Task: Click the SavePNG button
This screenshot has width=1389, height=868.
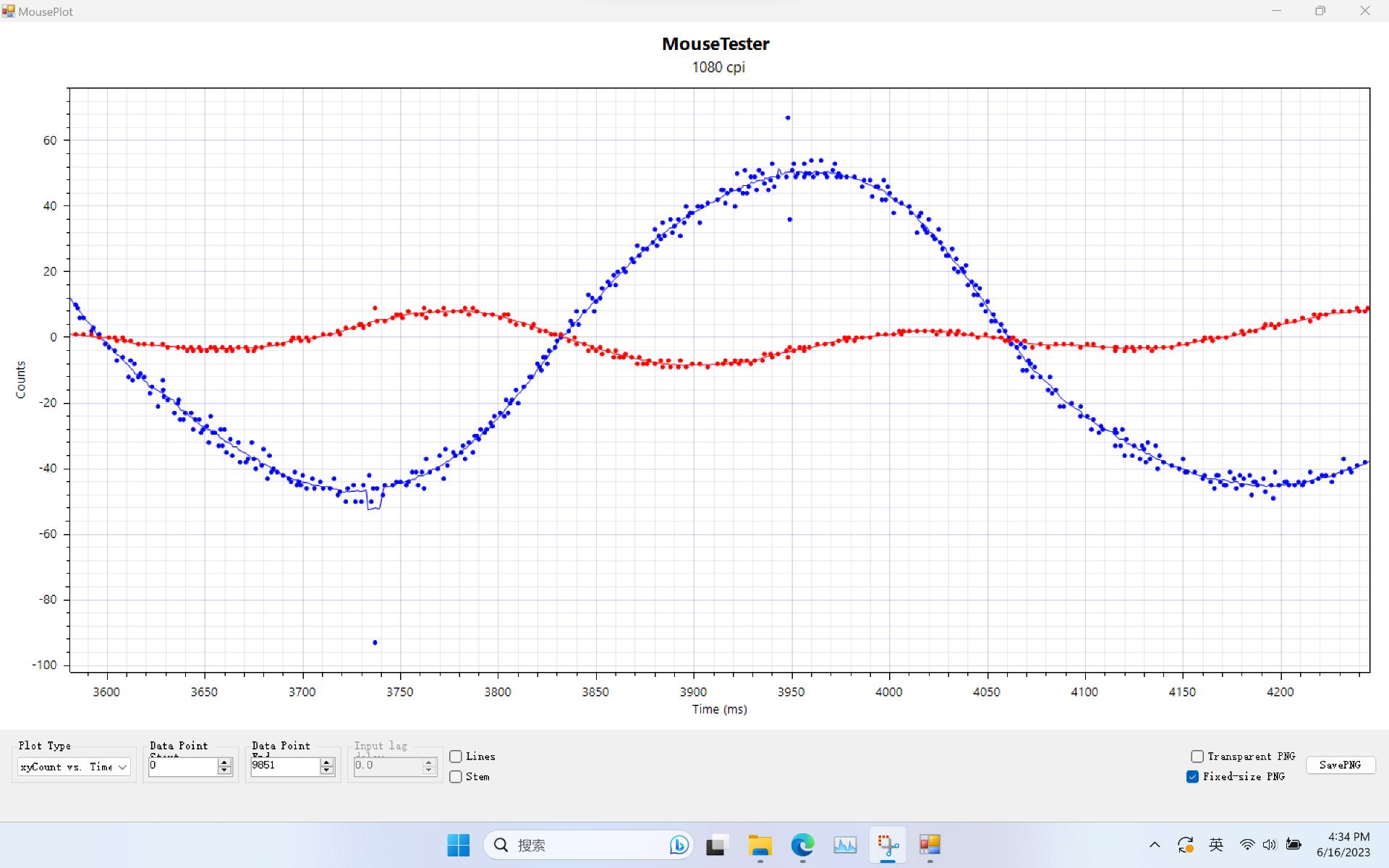Action: (1340, 765)
